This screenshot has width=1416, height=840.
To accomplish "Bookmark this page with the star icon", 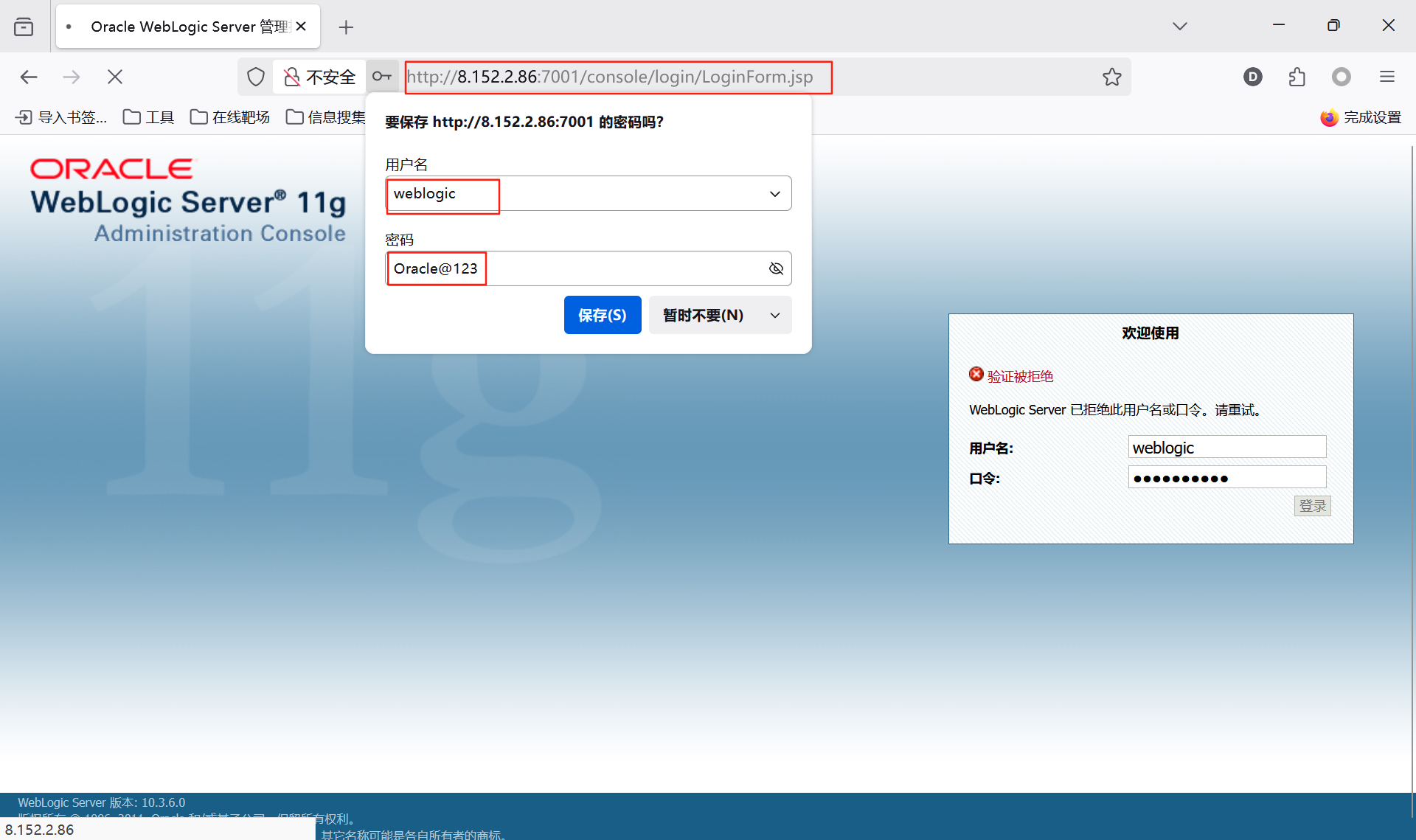I will (1112, 77).
